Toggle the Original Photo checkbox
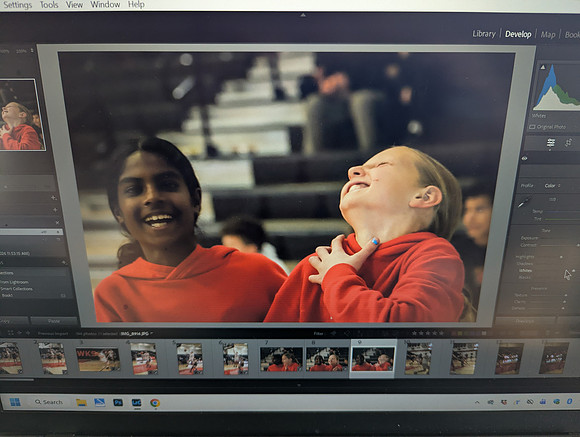580x437 pixels. point(532,127)
